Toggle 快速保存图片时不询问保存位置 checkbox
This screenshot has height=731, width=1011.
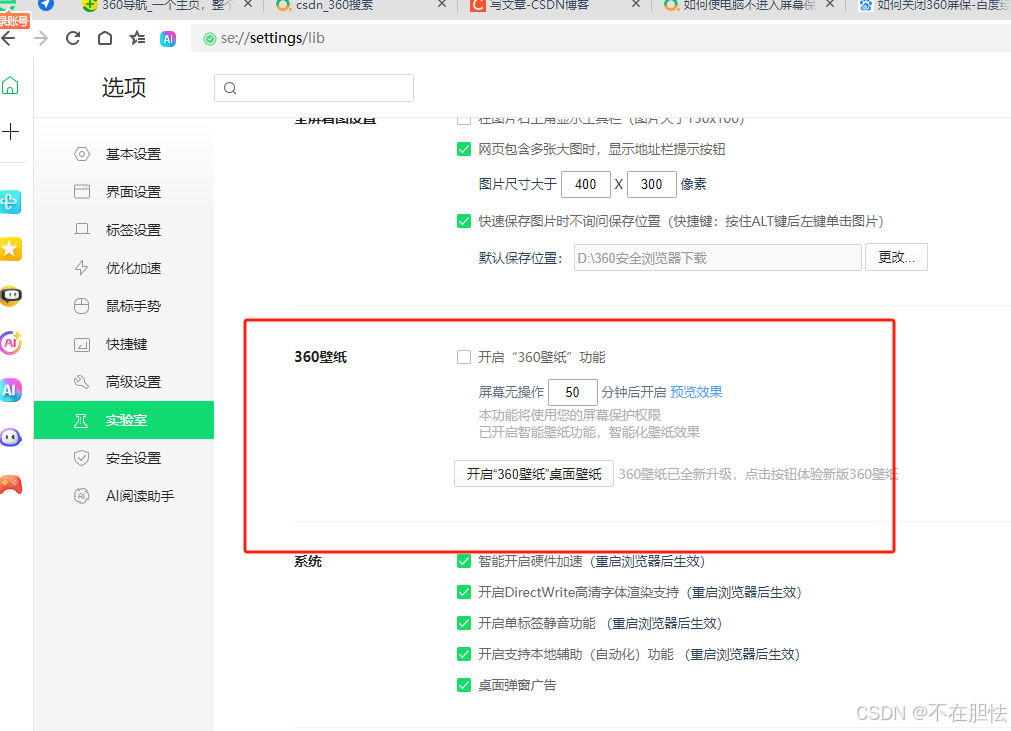(x=464, y=221)
